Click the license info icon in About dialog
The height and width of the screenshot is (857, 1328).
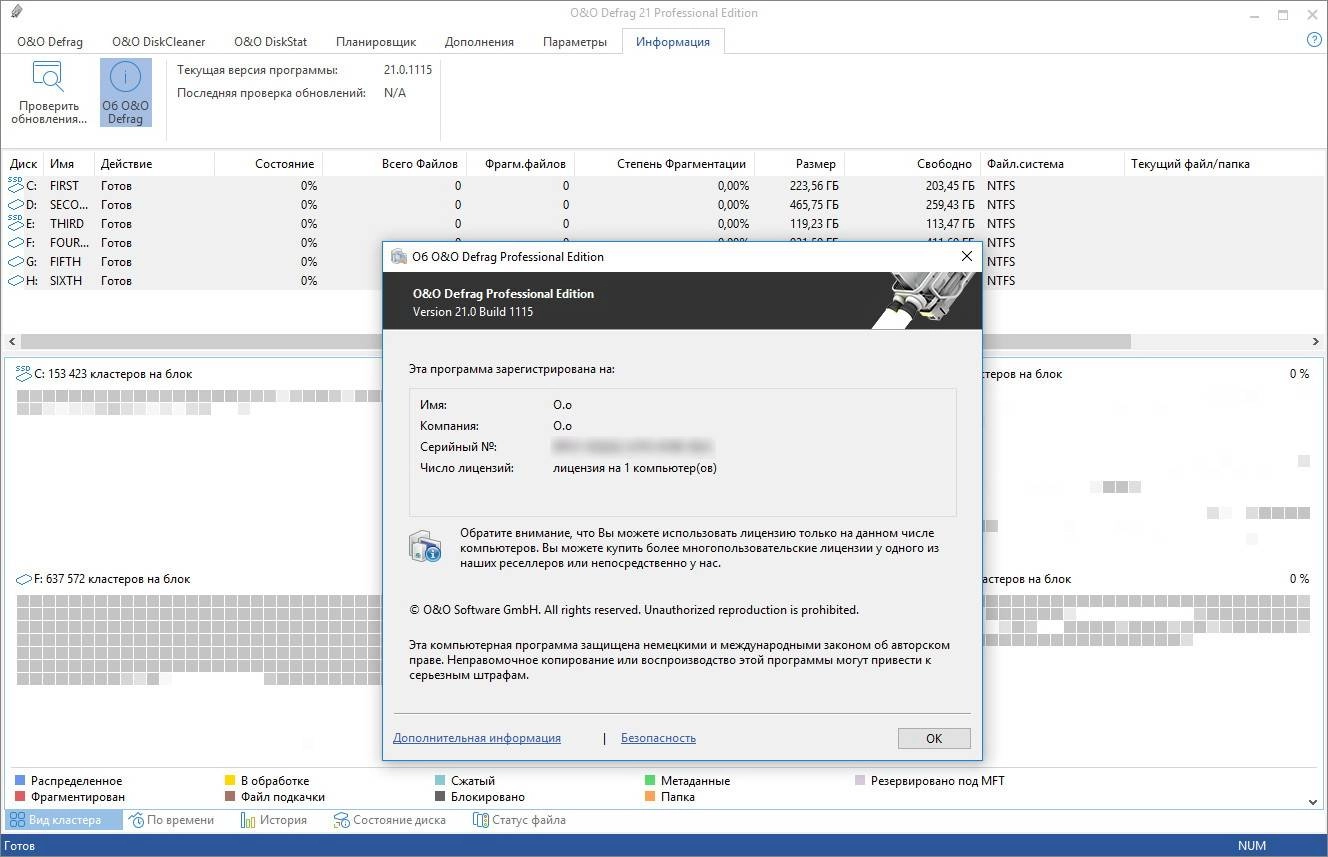425,546
